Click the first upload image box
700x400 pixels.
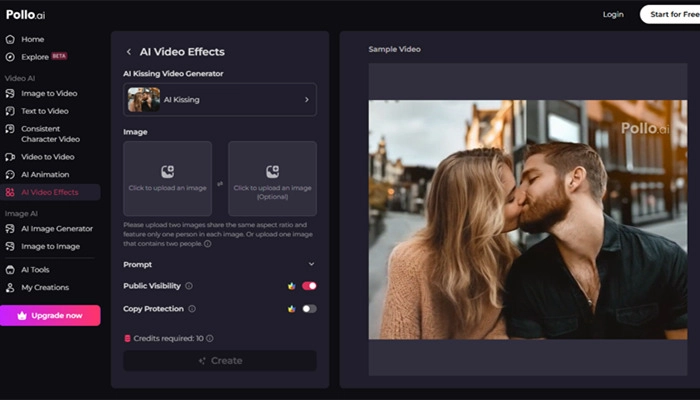[x=167, y=179]
